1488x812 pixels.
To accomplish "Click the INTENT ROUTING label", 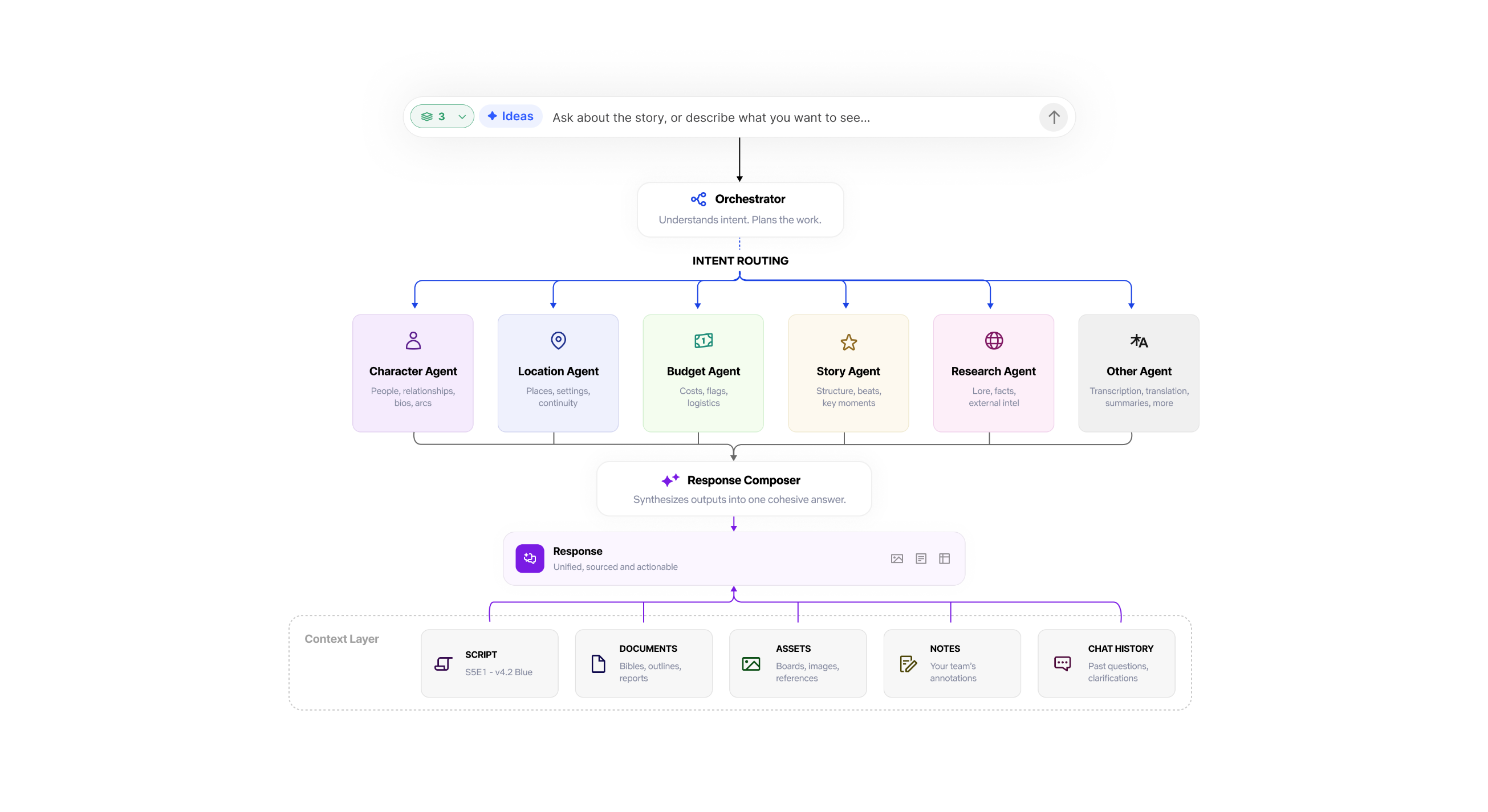I will click(740, 261).
